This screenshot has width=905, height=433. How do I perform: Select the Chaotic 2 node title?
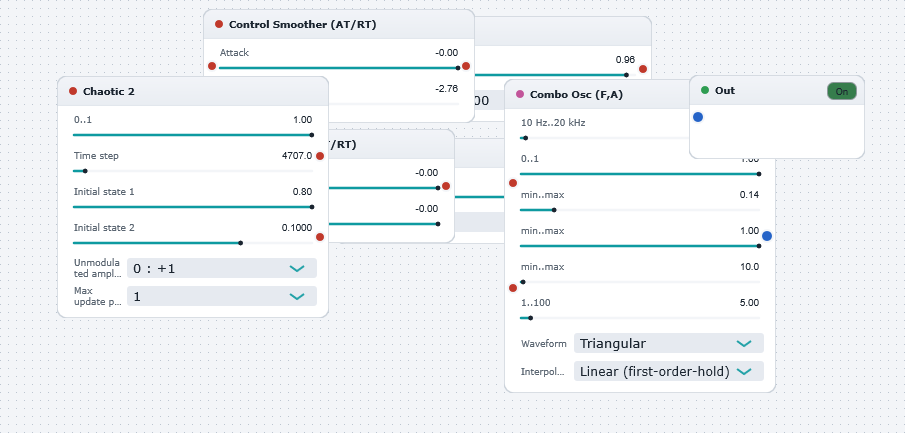[109, 91]
